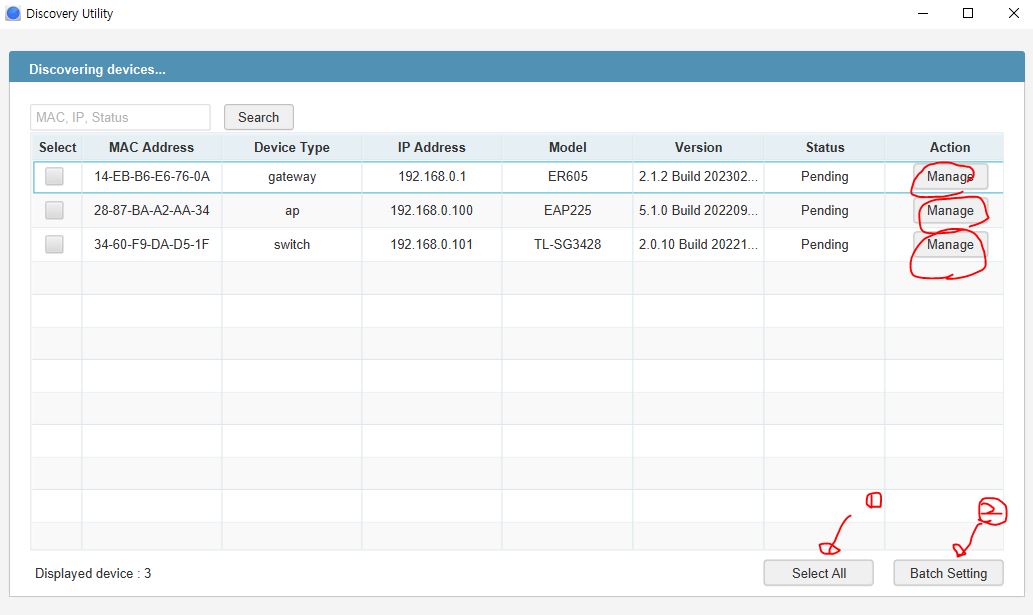
Task: Click Manage for the TL-SG3428 switch
Action: pos(950,244)
